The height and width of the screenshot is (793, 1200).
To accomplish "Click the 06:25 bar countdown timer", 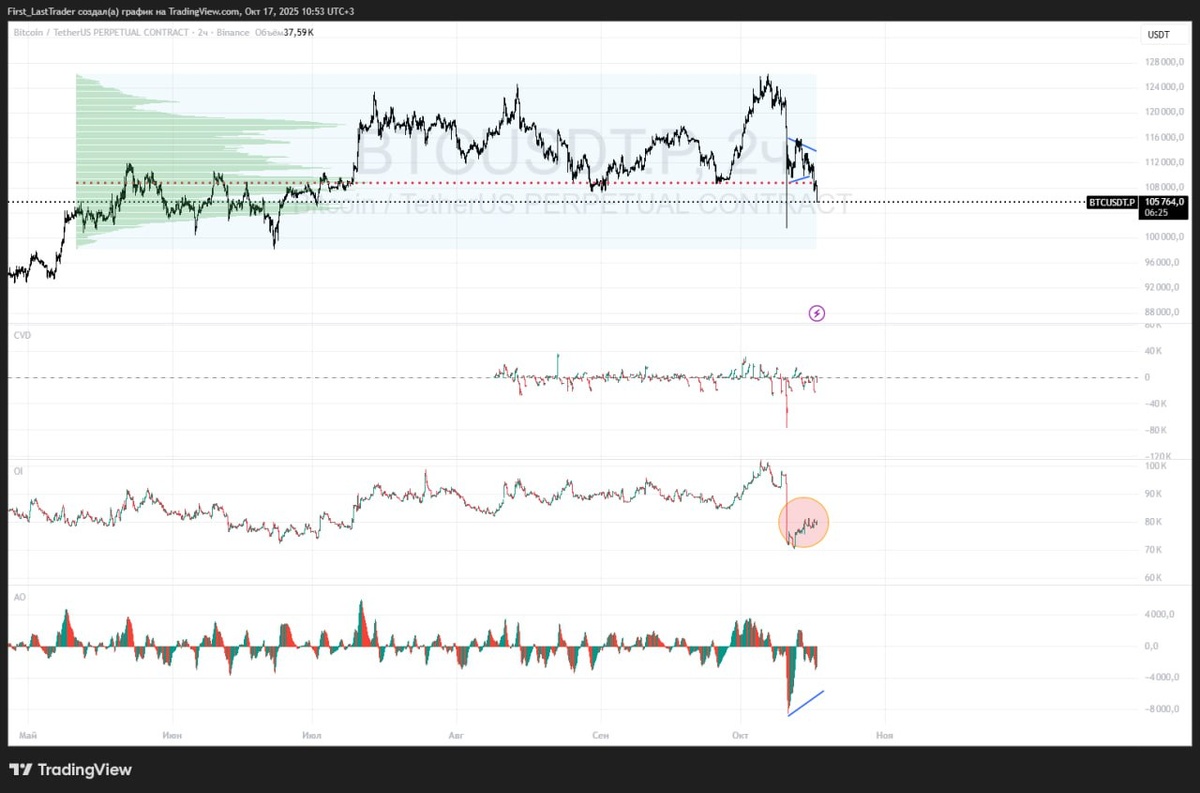I will [x=1155, y=213].
